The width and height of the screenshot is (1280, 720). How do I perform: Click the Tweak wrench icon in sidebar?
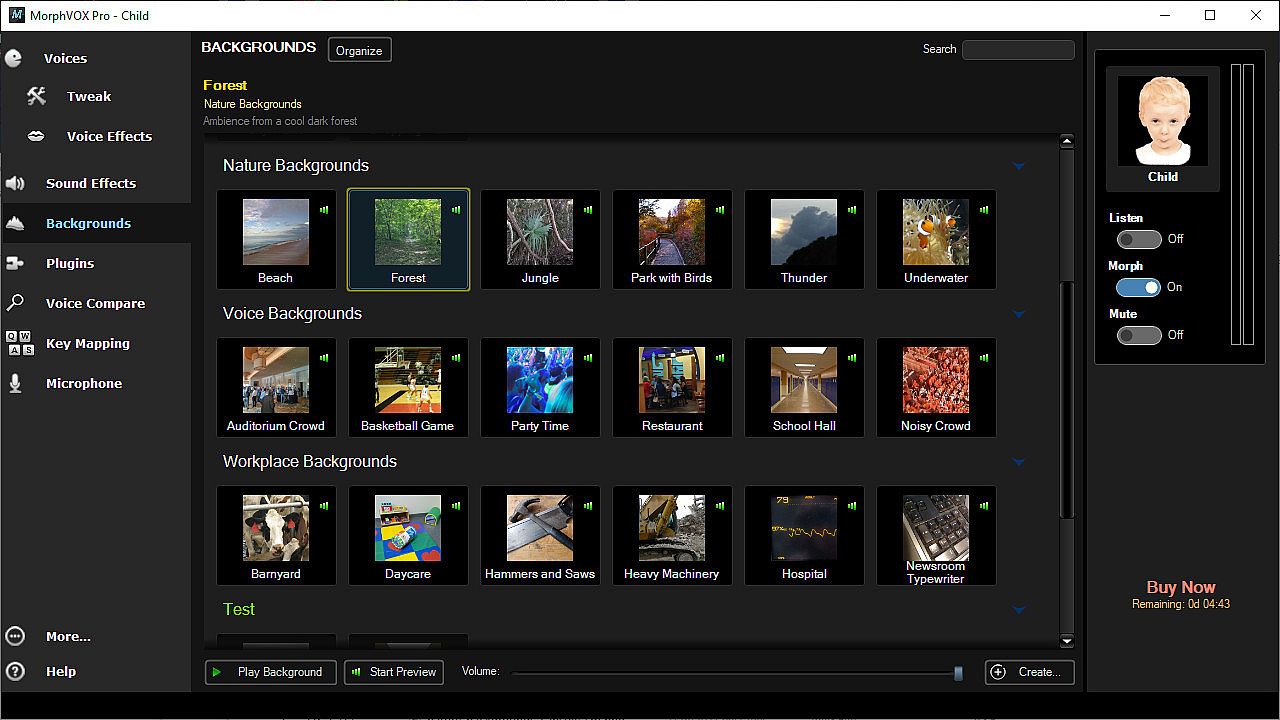click(x=37, y=96)
